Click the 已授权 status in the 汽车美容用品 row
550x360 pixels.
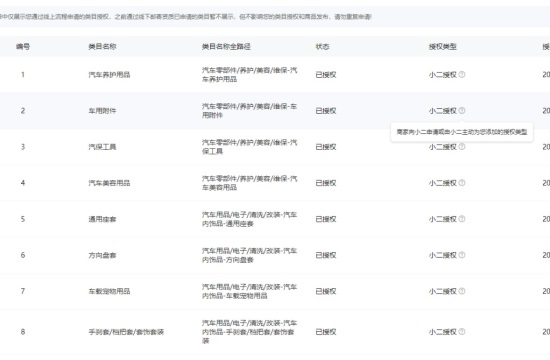(326, 183)
